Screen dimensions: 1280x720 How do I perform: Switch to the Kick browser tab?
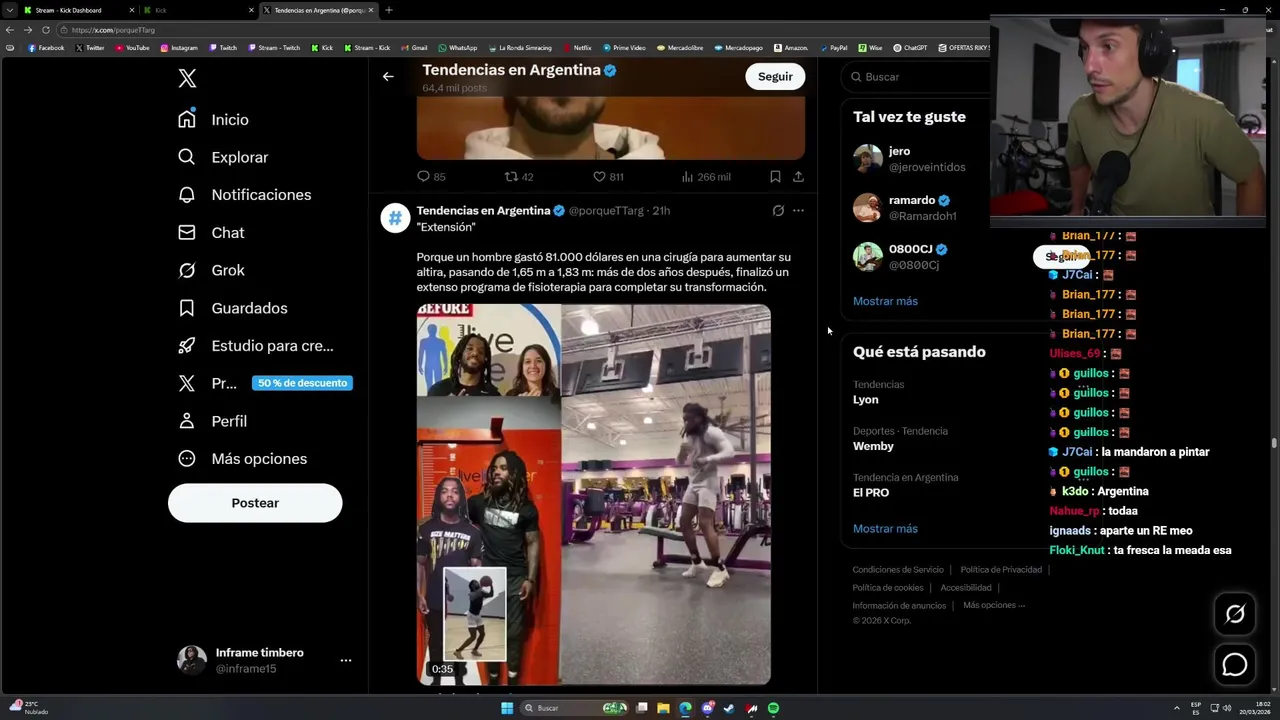pyautogui.click(x=197, y=10)
